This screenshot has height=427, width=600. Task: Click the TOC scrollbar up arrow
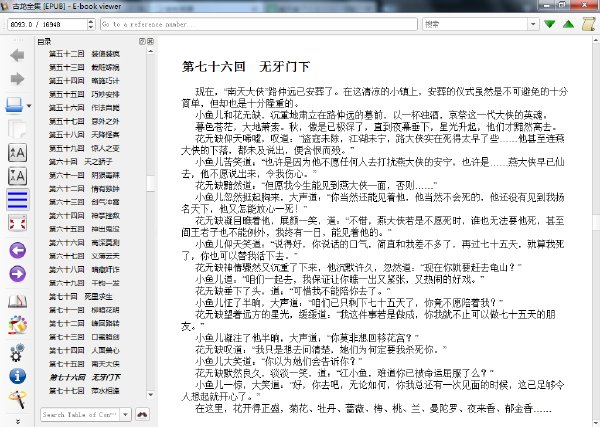click(x=151, y=51)
